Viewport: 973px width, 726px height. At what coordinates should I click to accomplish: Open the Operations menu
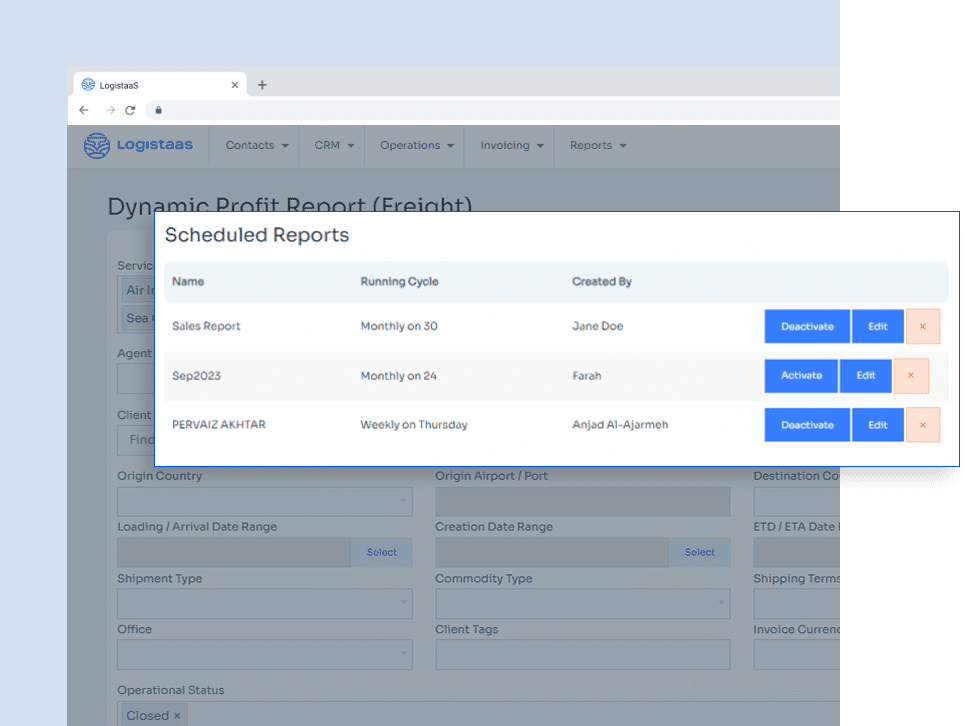pos(417,145)
